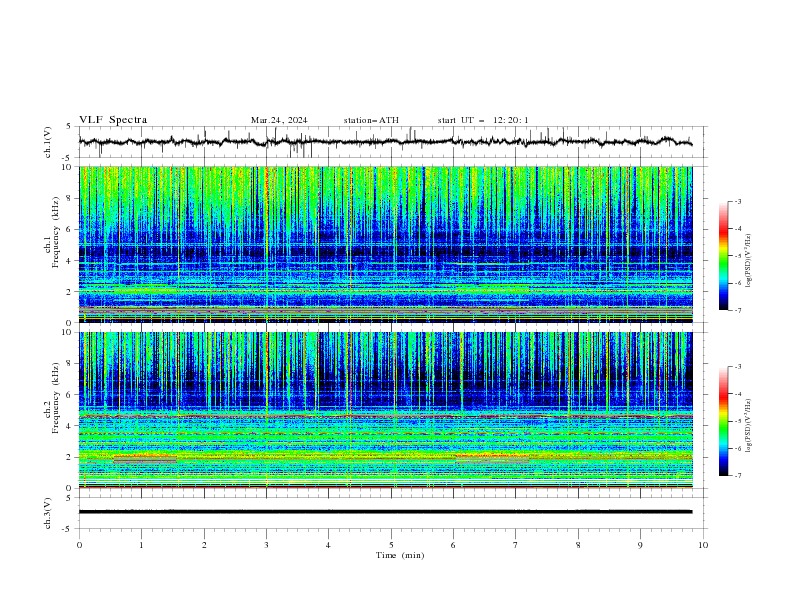
Task: Click the "10" tick on the time axis
Action: (x=703, y=545)
